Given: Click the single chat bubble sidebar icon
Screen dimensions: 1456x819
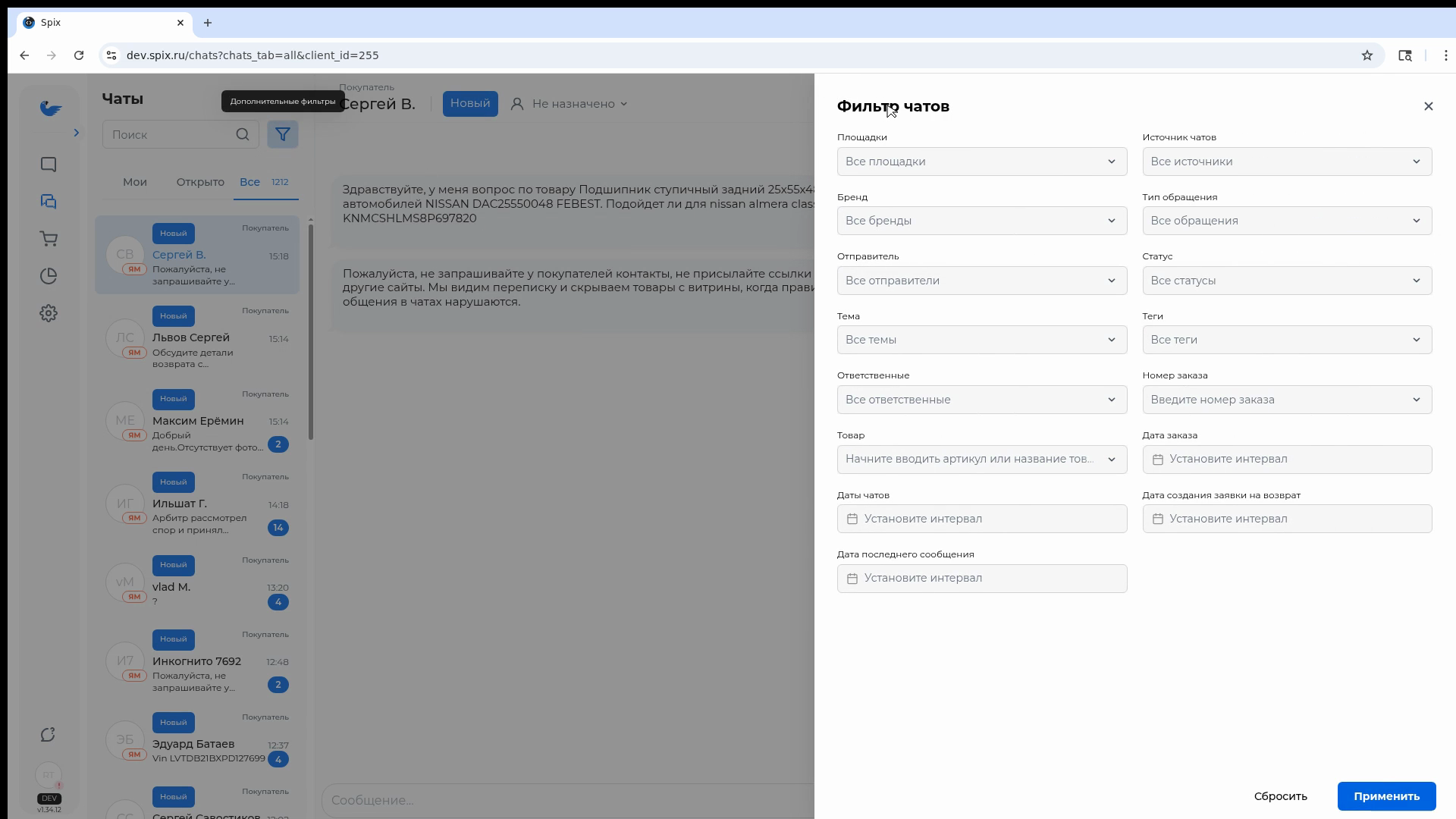Looking at the screenshot, I should coord(49,165).
